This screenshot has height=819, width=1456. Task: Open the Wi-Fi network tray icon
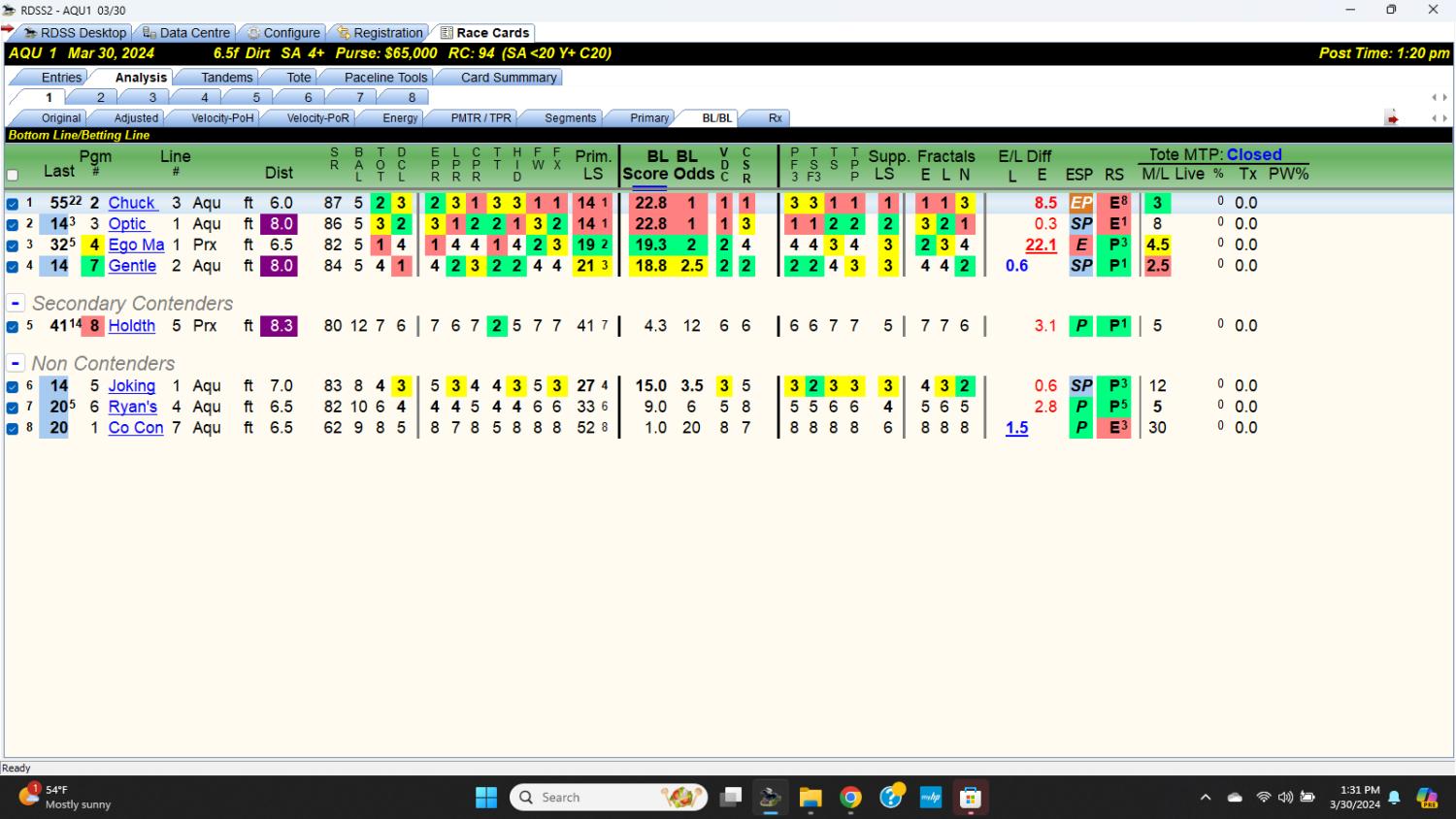(x=1263, y=798)
